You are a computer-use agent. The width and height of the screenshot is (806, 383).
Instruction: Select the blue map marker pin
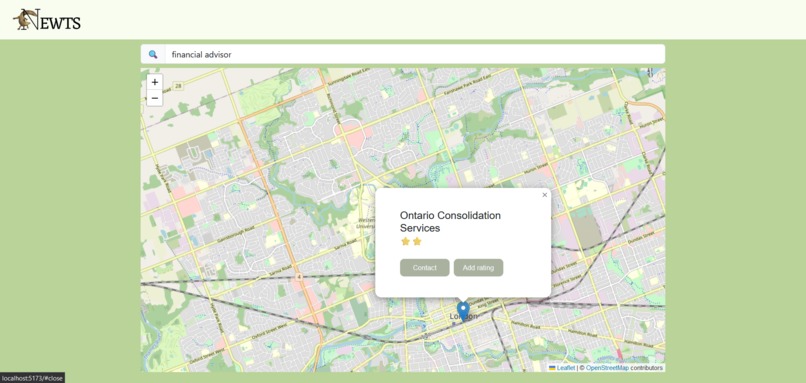[463, 312]
